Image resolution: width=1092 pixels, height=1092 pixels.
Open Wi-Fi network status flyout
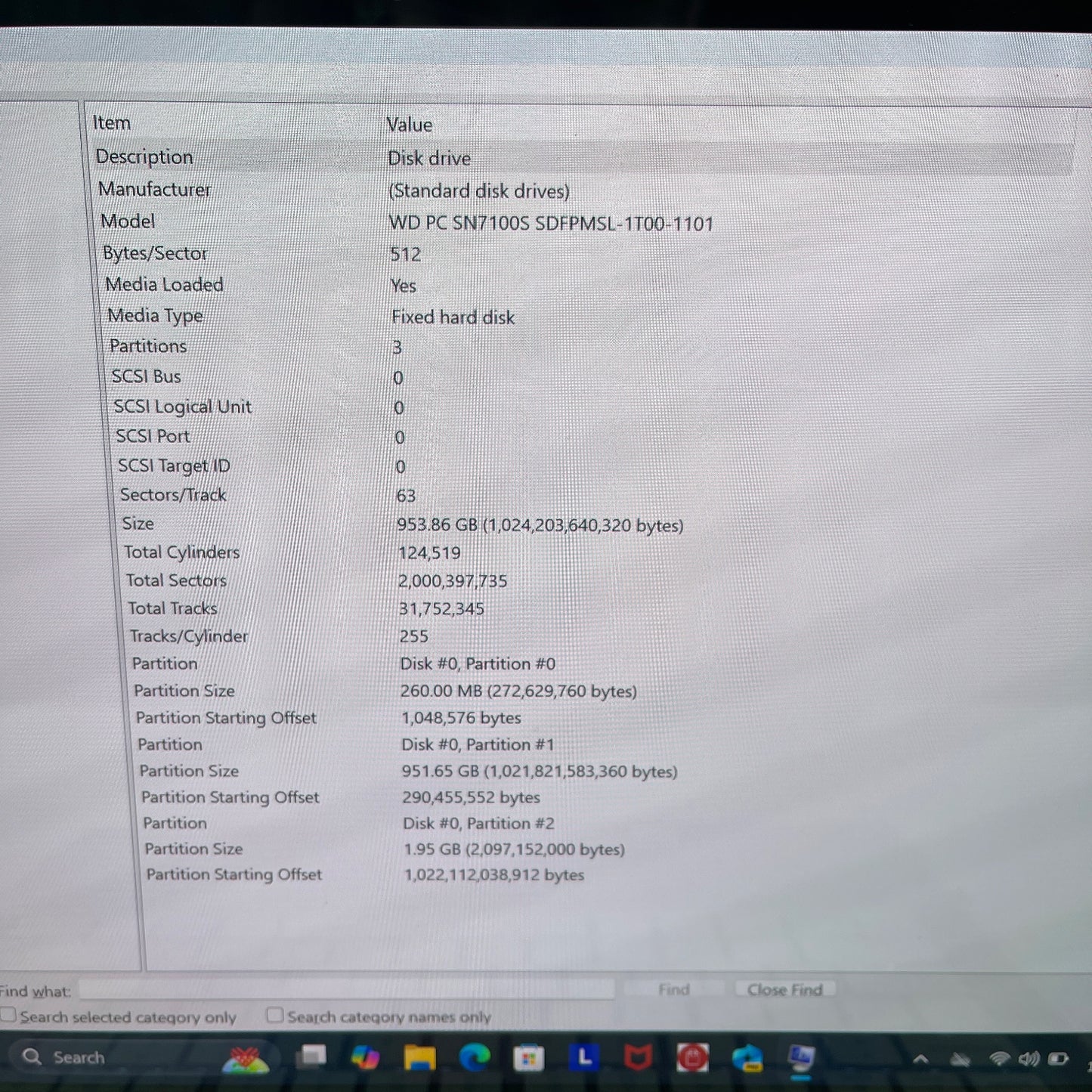(1000, 1059)
